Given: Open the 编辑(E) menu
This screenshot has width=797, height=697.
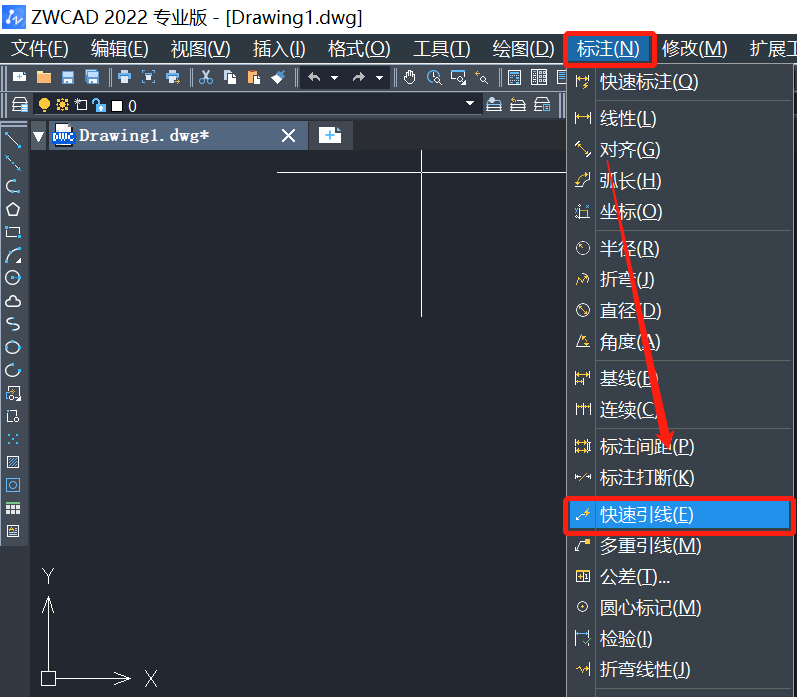Looking at the screenshot, I should tap(119, 49).
